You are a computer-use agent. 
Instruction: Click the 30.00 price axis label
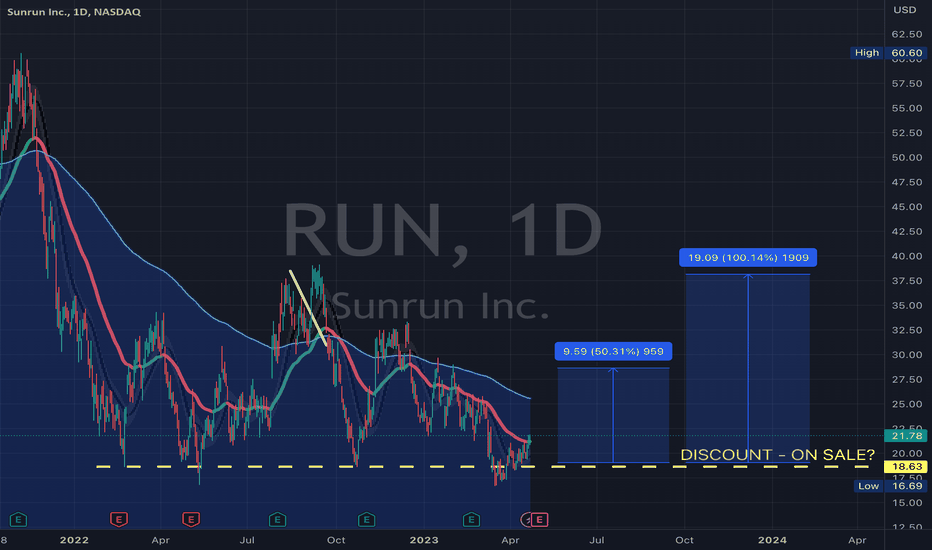pos(907,355)
